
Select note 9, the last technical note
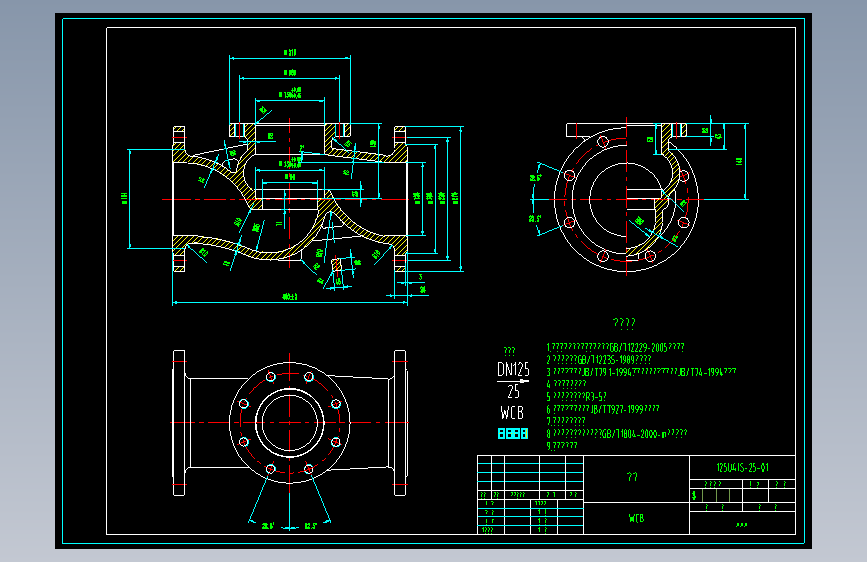(562, 445)
